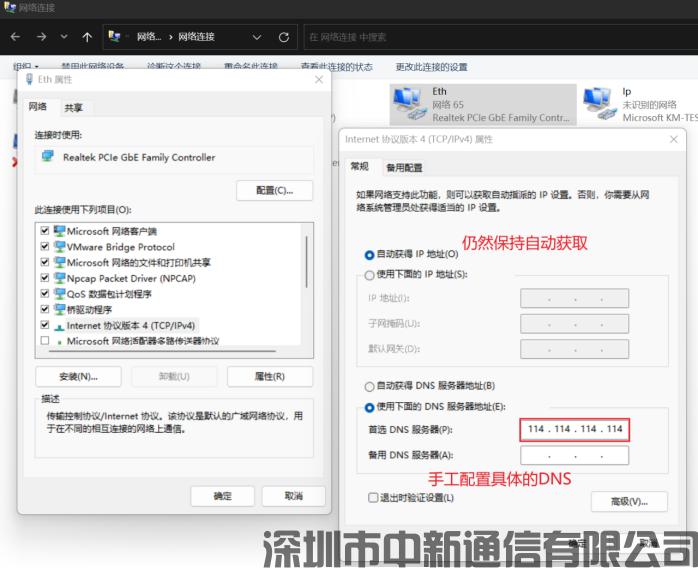The image size is (698, 568).
Task: Click the 属性(R) button
Action: [x=270, y=377]
